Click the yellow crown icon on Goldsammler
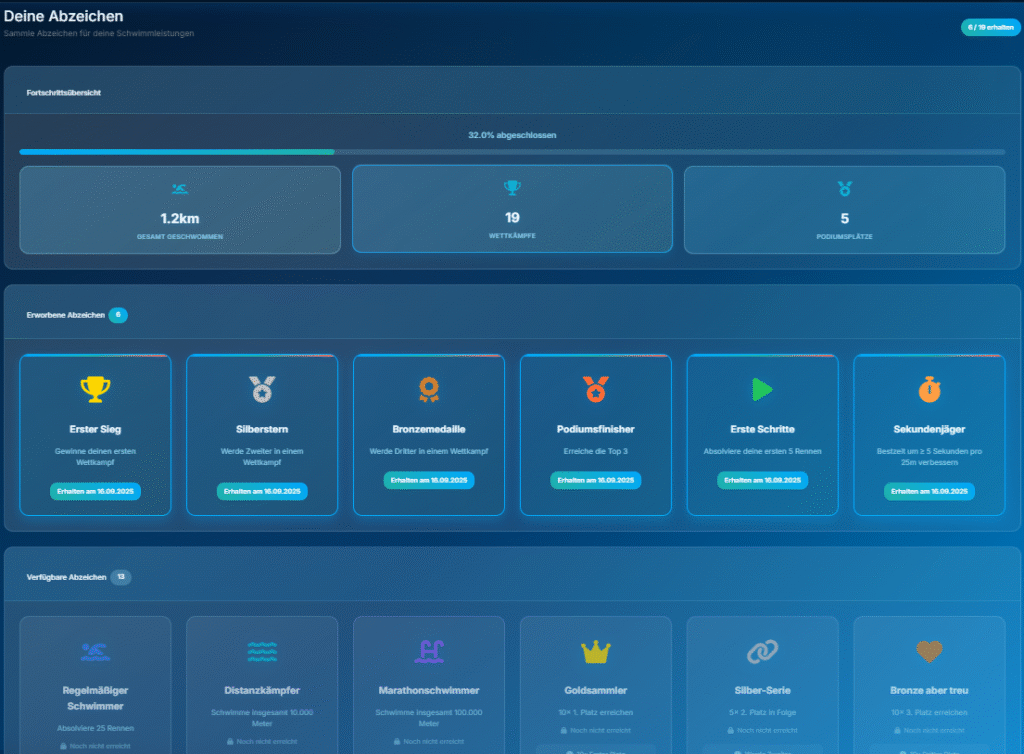The height and width of the screenshot is (754, 1024). tap(596, 652)
